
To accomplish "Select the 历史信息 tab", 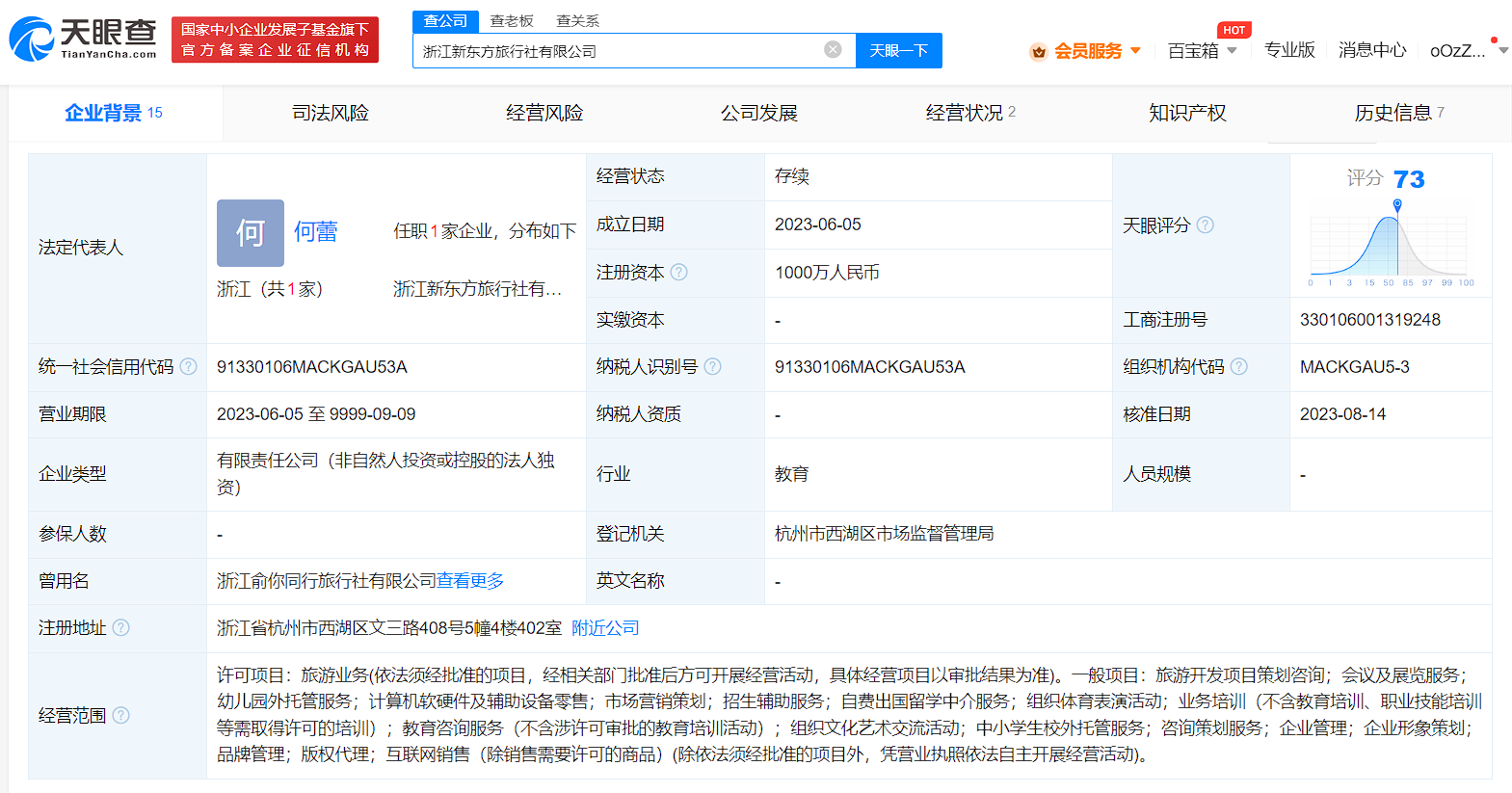I will [x=1399, y=113].
